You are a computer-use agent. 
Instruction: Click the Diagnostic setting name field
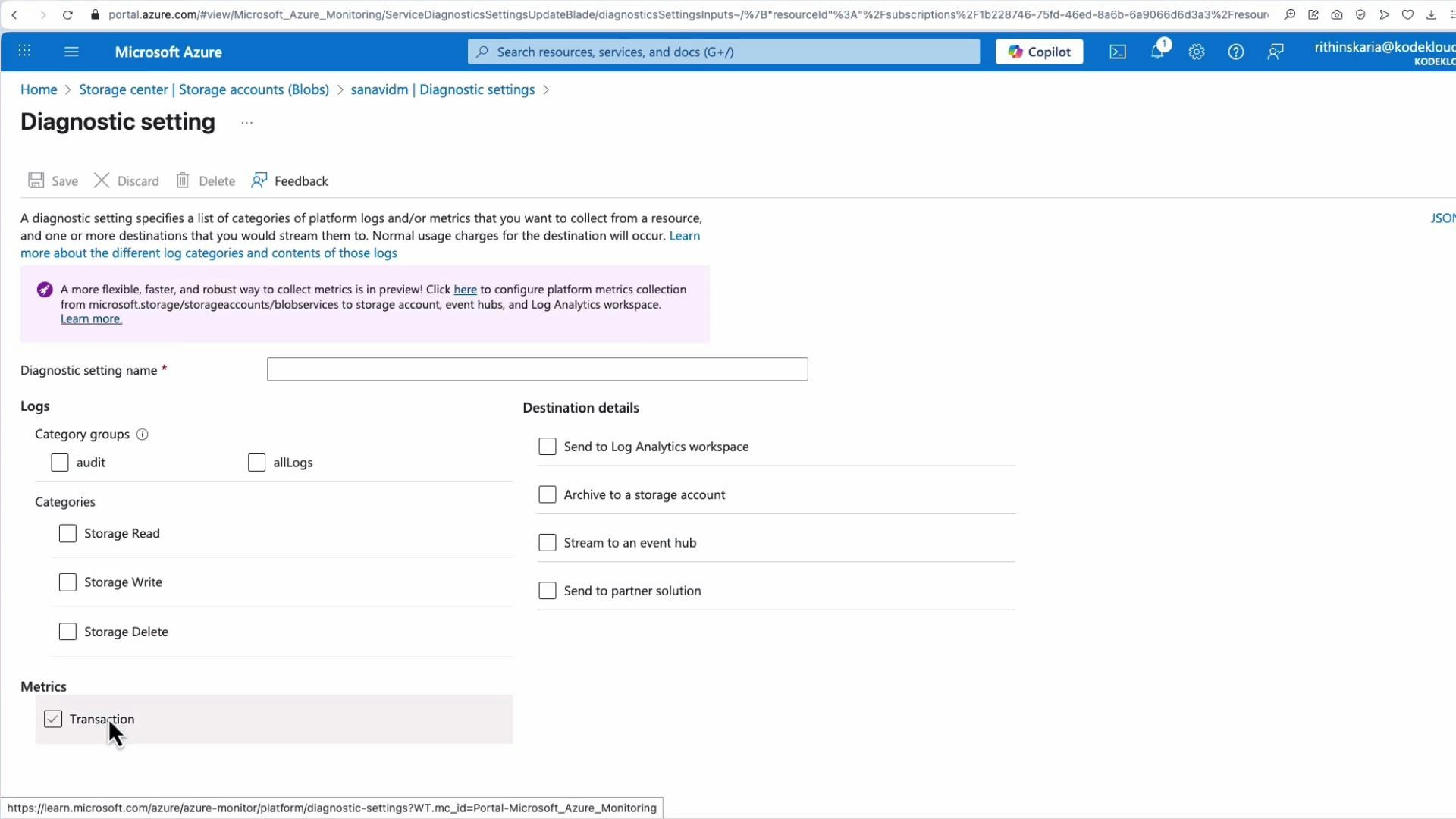[x=537, y=369]
